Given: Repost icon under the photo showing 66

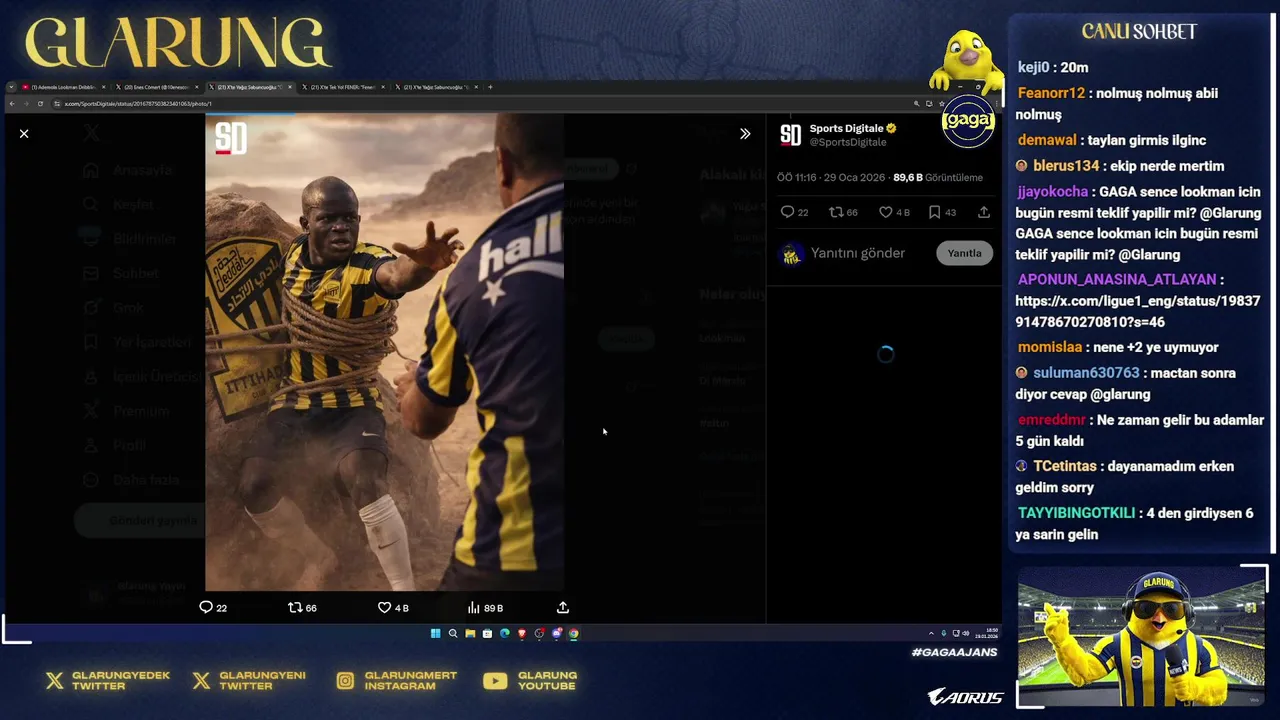Looking at the screenshot, I should click(x=295, y=607).
